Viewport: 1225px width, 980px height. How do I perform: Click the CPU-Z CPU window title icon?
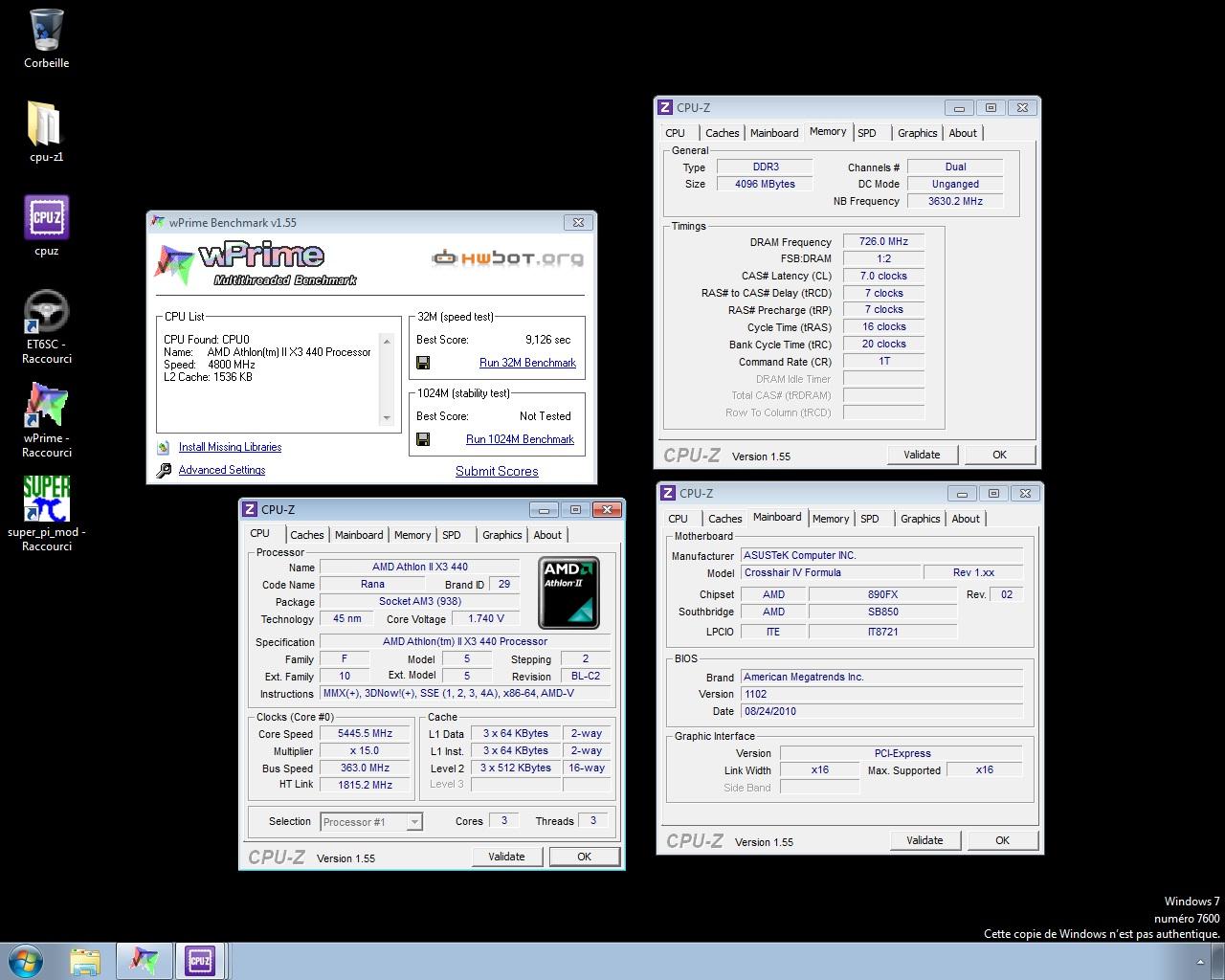click(x=250, y=509)
